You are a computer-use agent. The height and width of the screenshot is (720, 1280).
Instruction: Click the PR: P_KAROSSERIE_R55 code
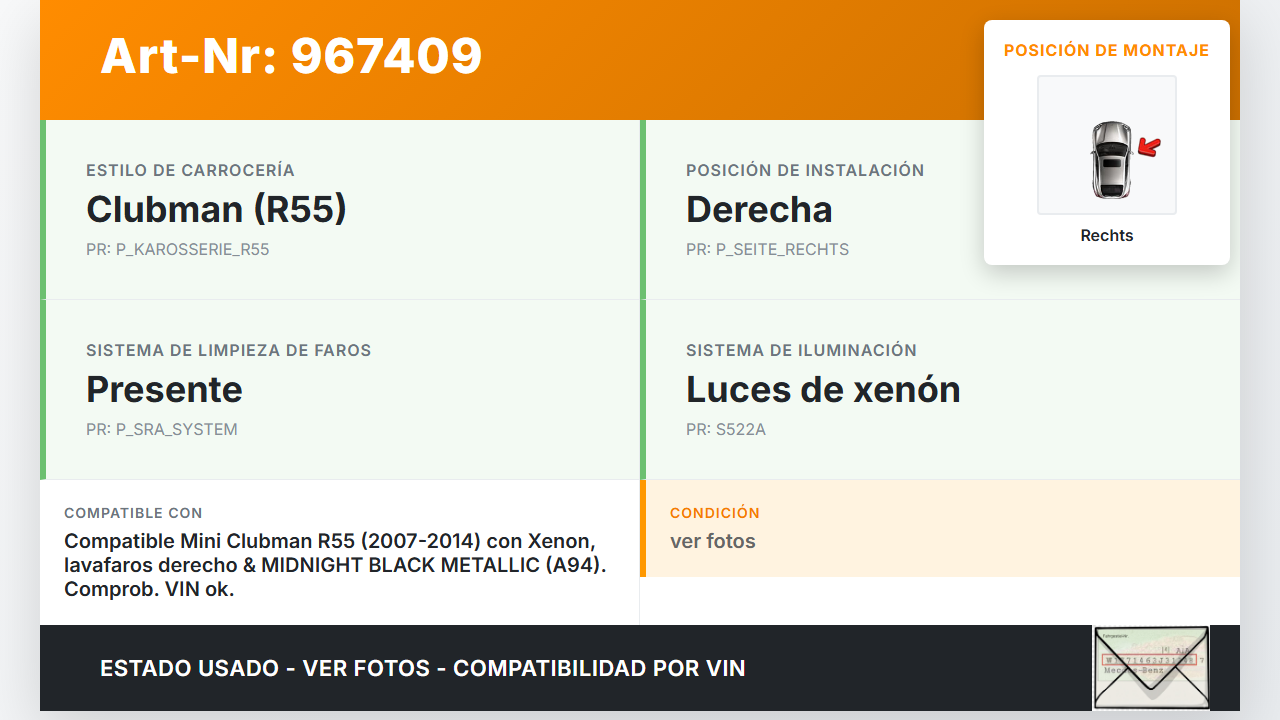pos(178,250)
